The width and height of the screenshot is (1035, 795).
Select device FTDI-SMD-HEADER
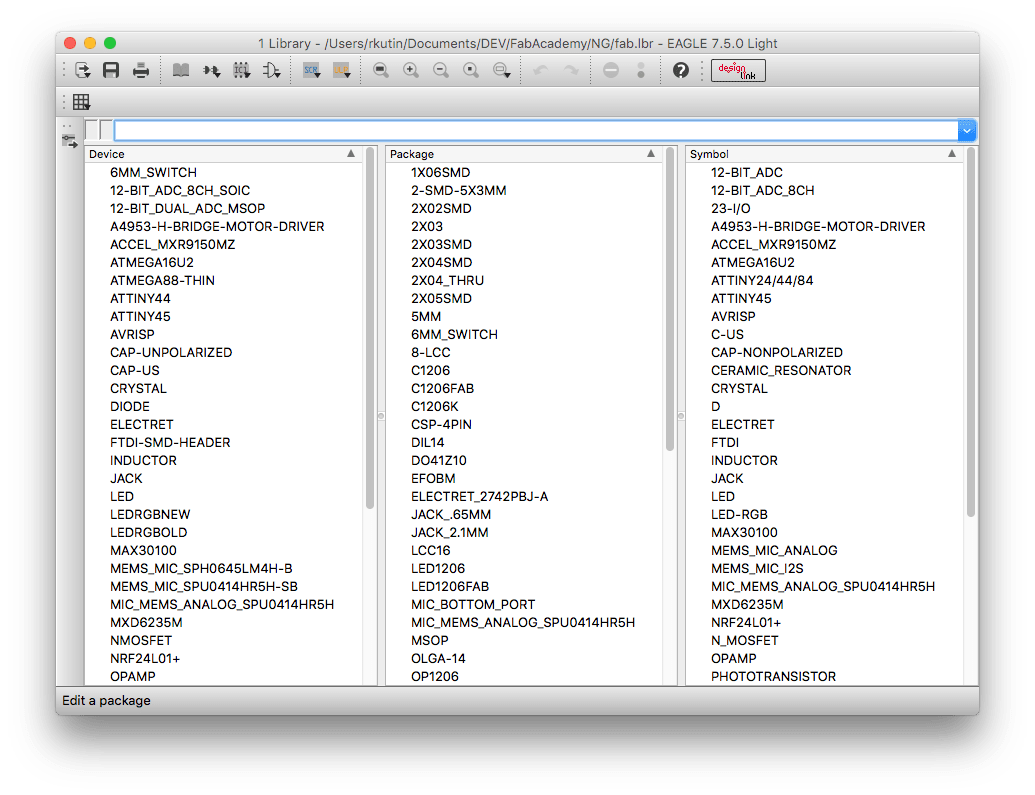click(170, 442)
